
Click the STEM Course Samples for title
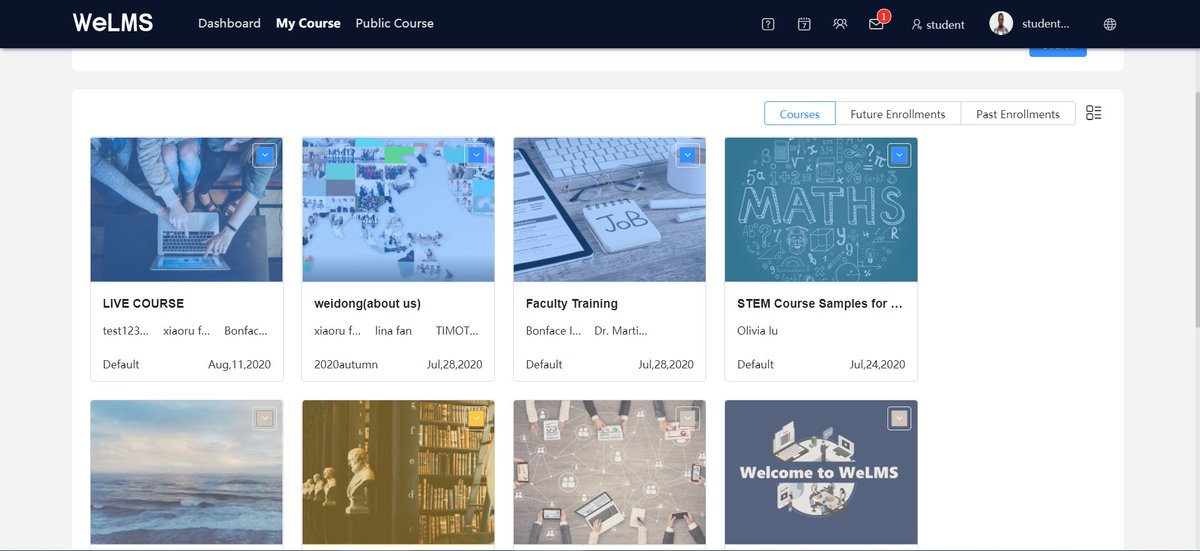tap(820, 303)
